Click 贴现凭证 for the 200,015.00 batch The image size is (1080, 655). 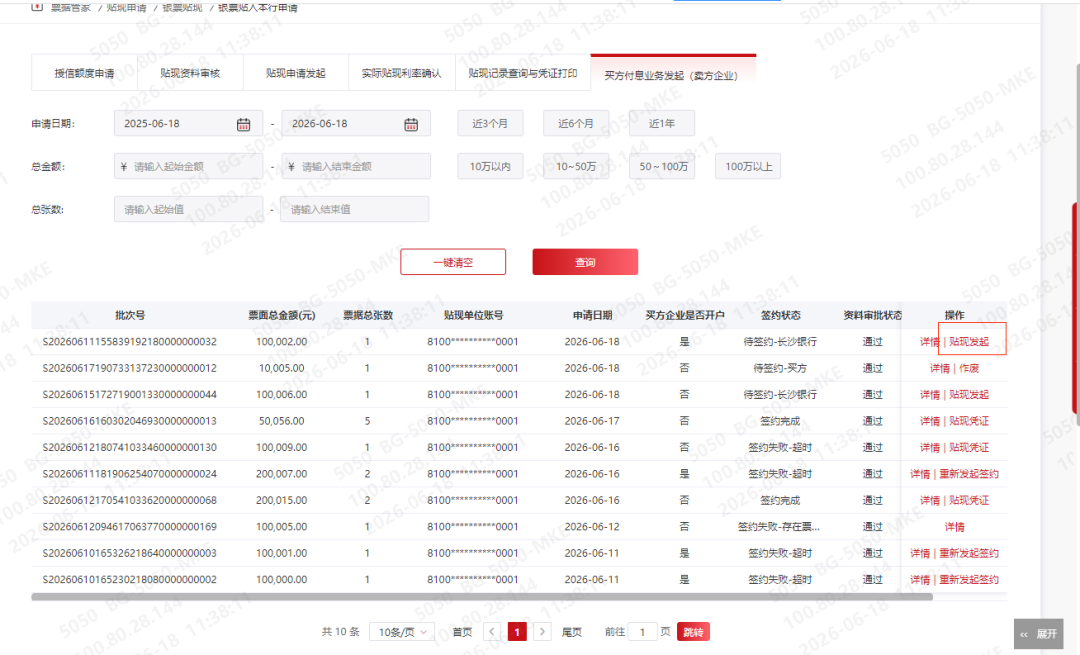968,500
